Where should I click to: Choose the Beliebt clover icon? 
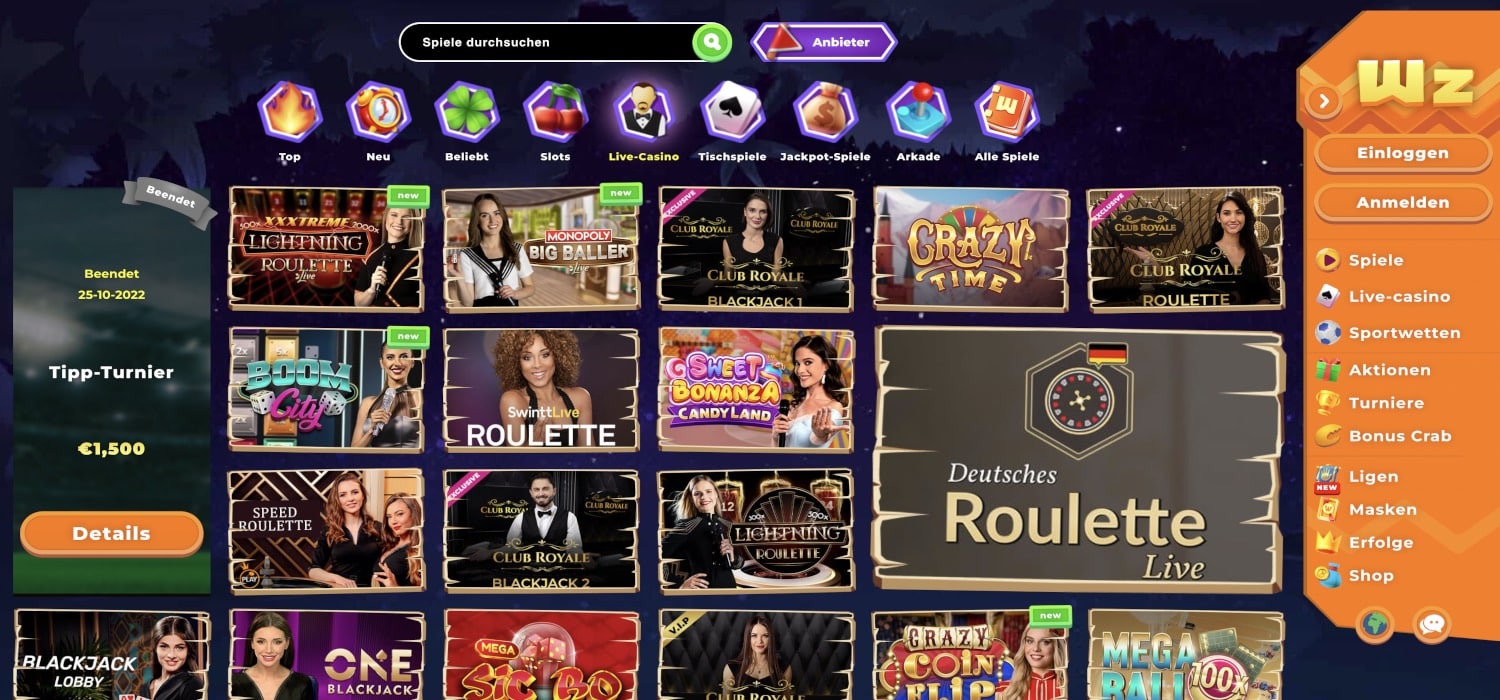pyautogui.click(x=467, y=111)
